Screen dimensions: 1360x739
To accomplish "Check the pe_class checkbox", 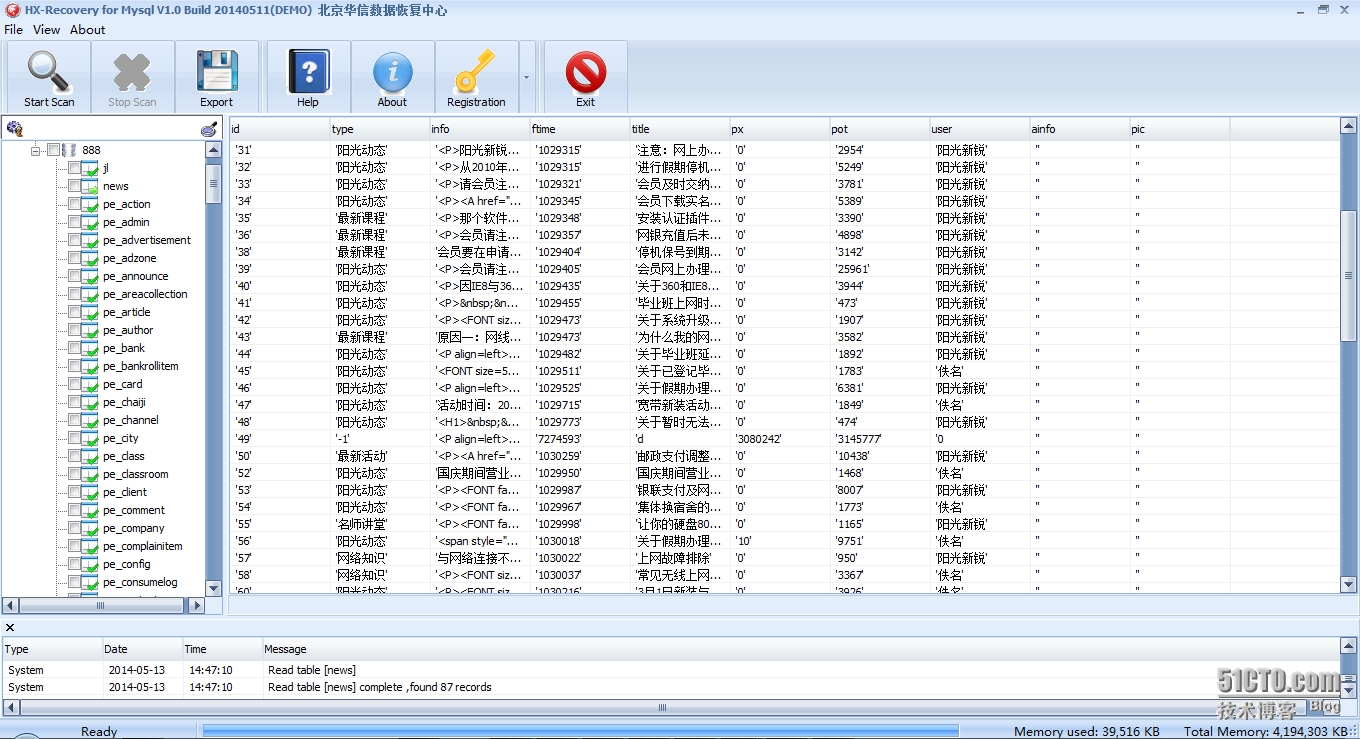I will pyautogui.click(x=74, y=456).
